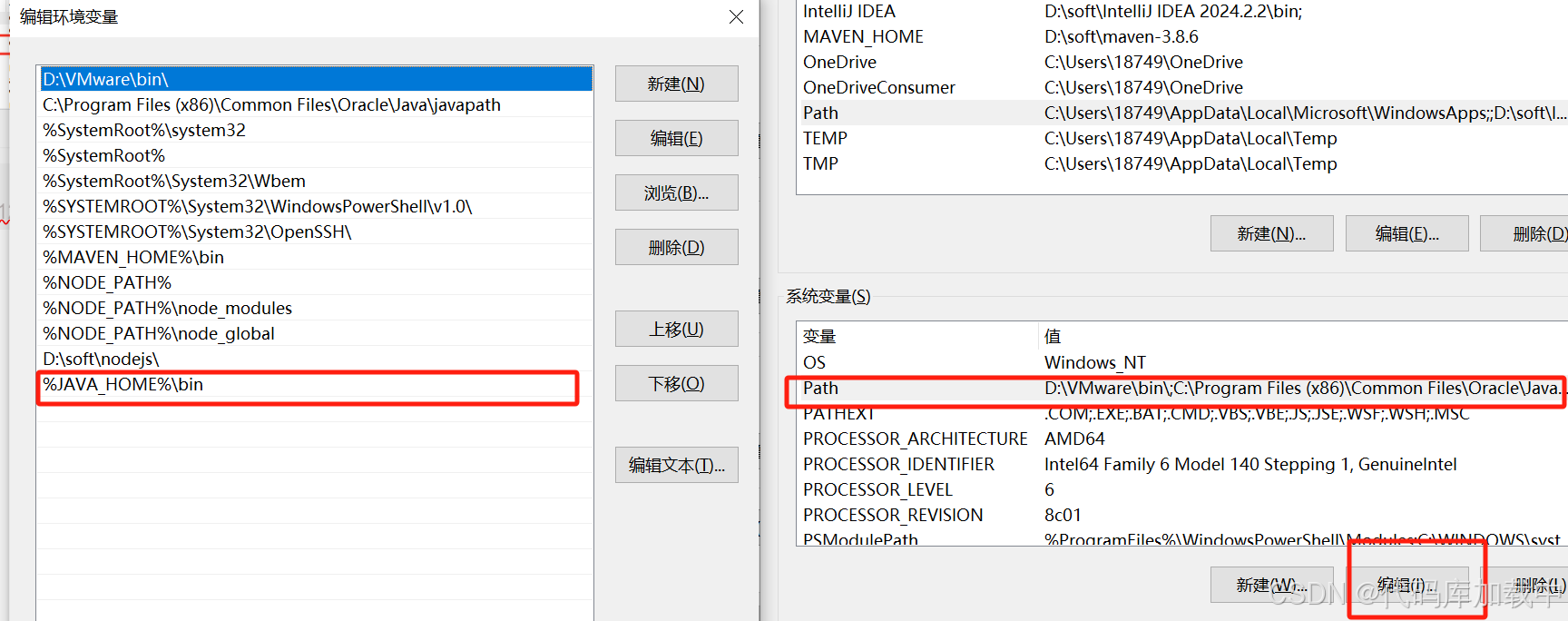This screenshot has width=1568, height=621.
Task: Select the System32\OpenSSH\ entry
Action: [316, 232]
